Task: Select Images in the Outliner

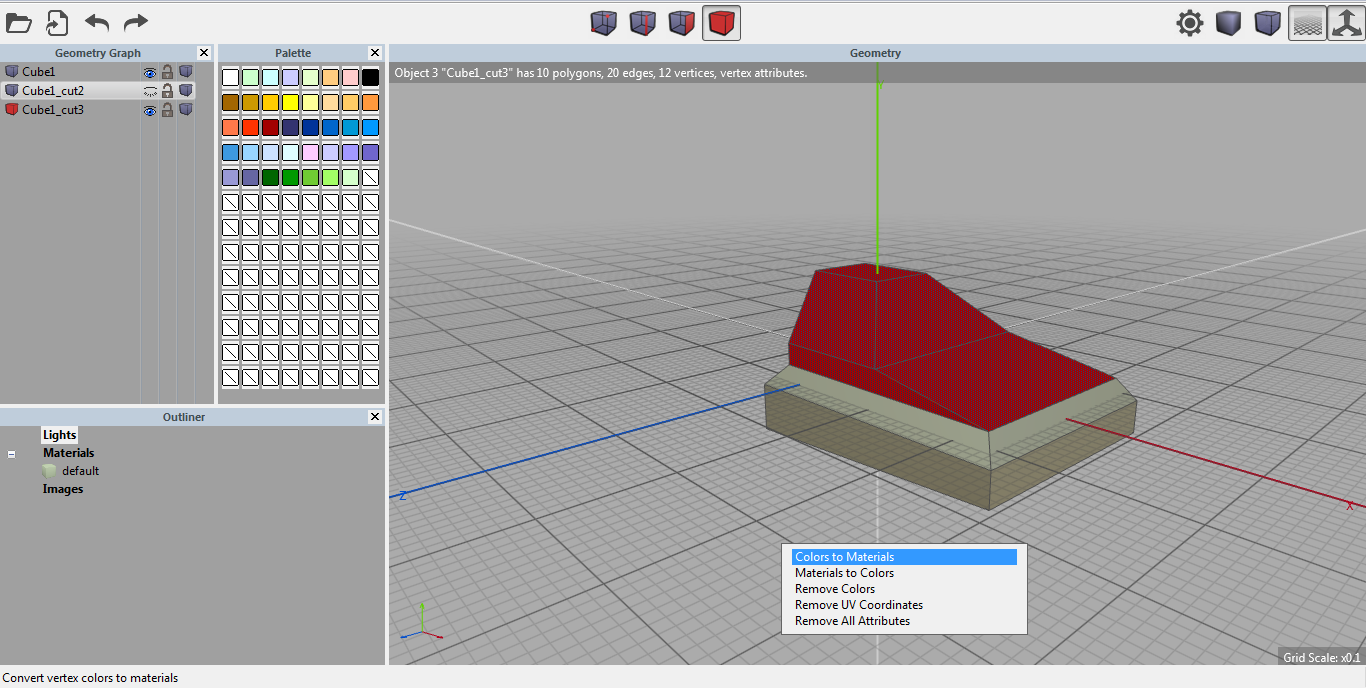Action: click(63, 489)
